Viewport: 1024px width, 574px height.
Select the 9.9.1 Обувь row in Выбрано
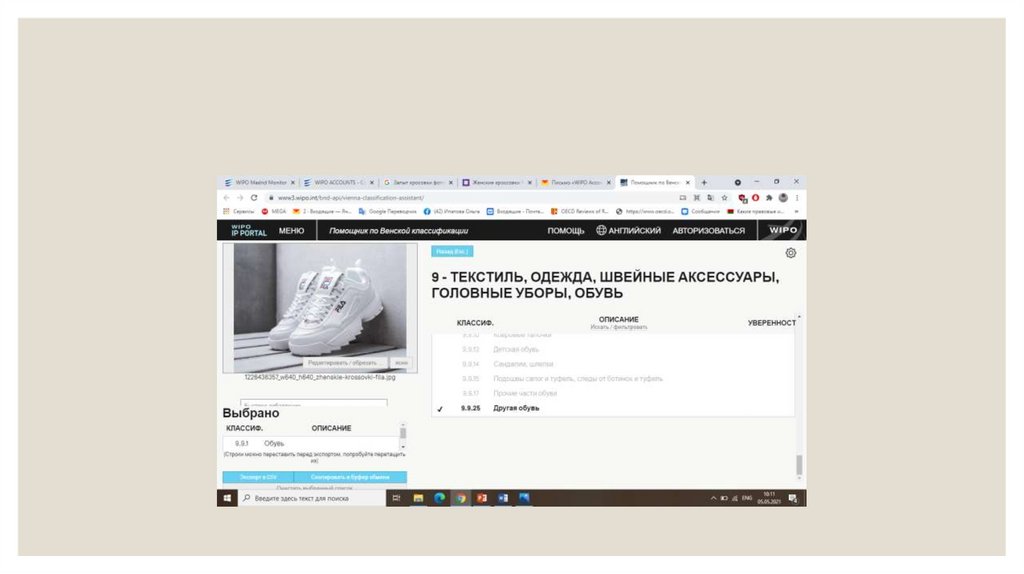[x=310, y=443]
